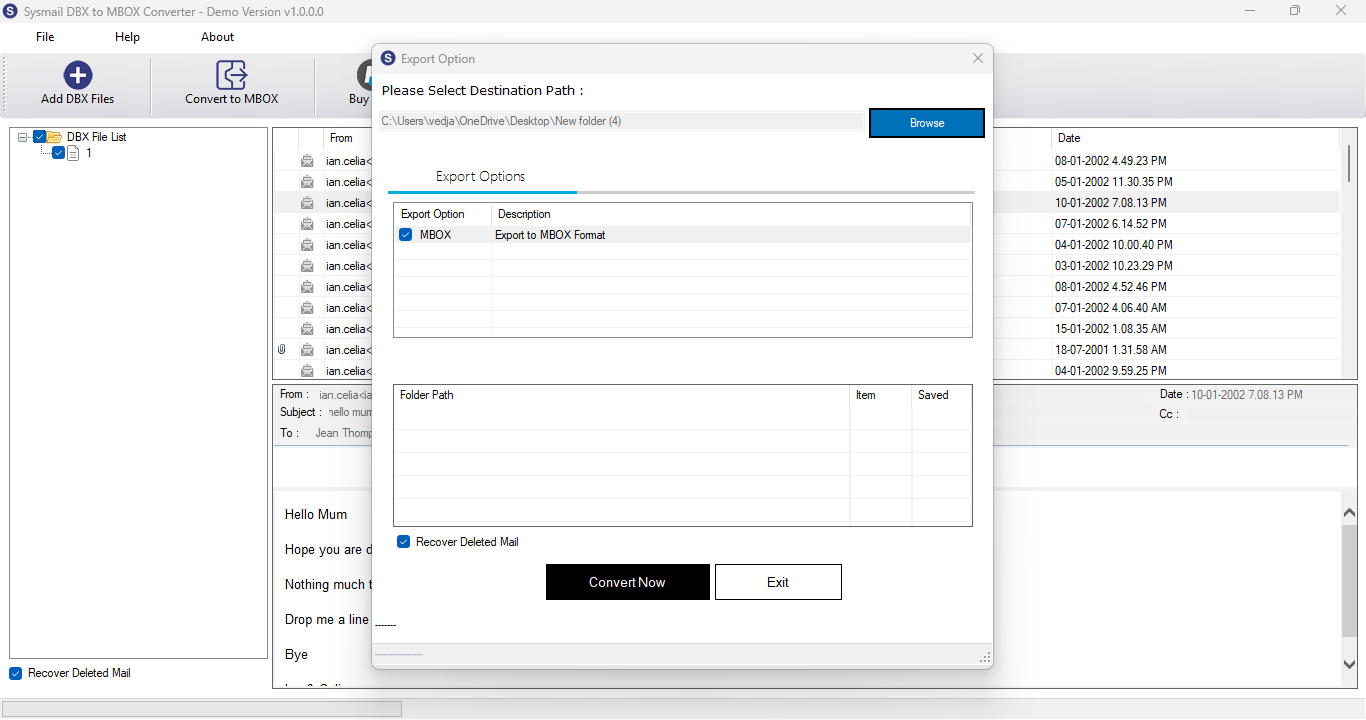Image resolution: width=1366 pixels, height=720 pixels.
Task: Click the DBX File List folder icon
Action: pyautogui.click(x=54, y=137)
